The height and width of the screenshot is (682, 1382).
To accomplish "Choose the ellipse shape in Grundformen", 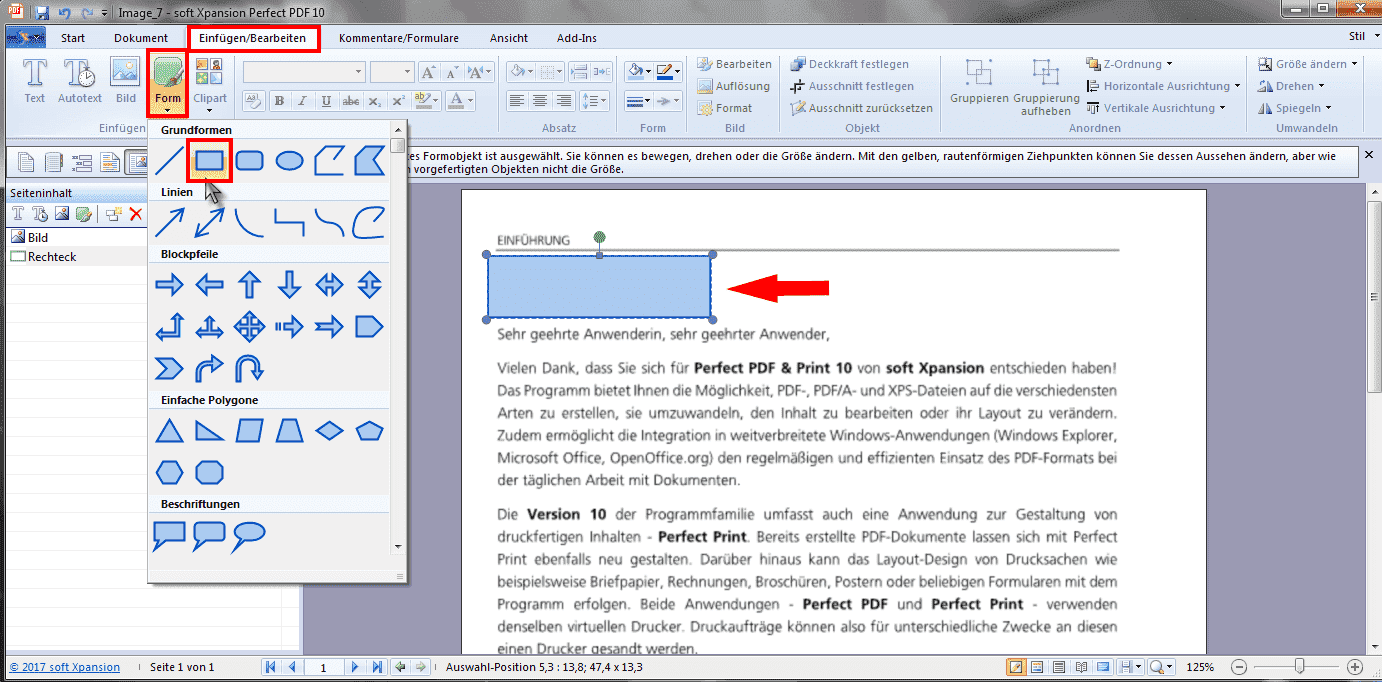I will pos(289,160).
